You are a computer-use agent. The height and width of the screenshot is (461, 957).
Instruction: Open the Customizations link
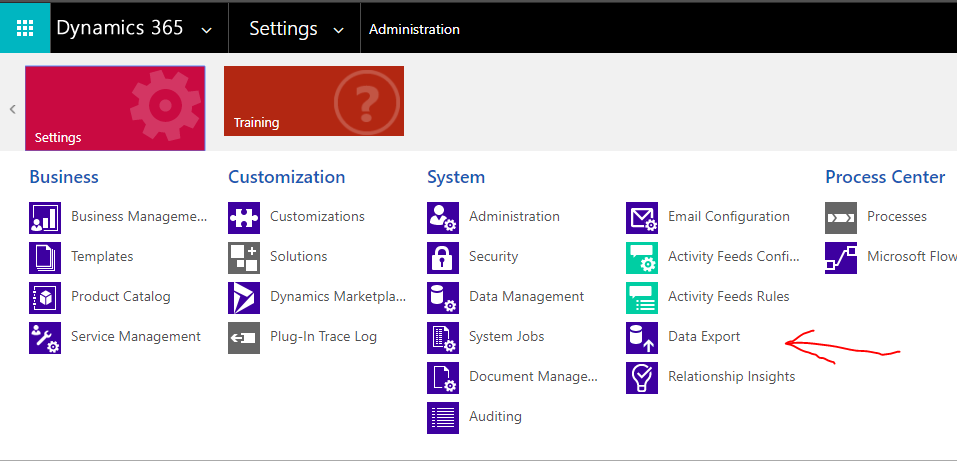pos(317,216)
